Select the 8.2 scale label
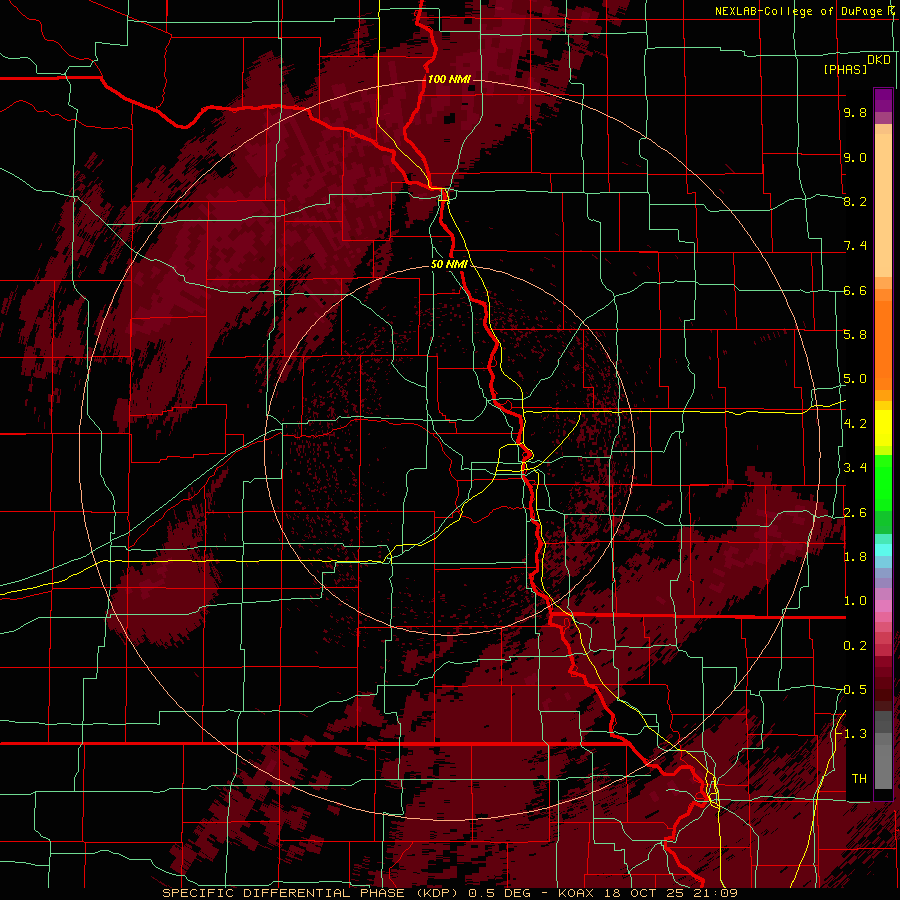This screenshot has height=900, width=900. pos(855,201)
